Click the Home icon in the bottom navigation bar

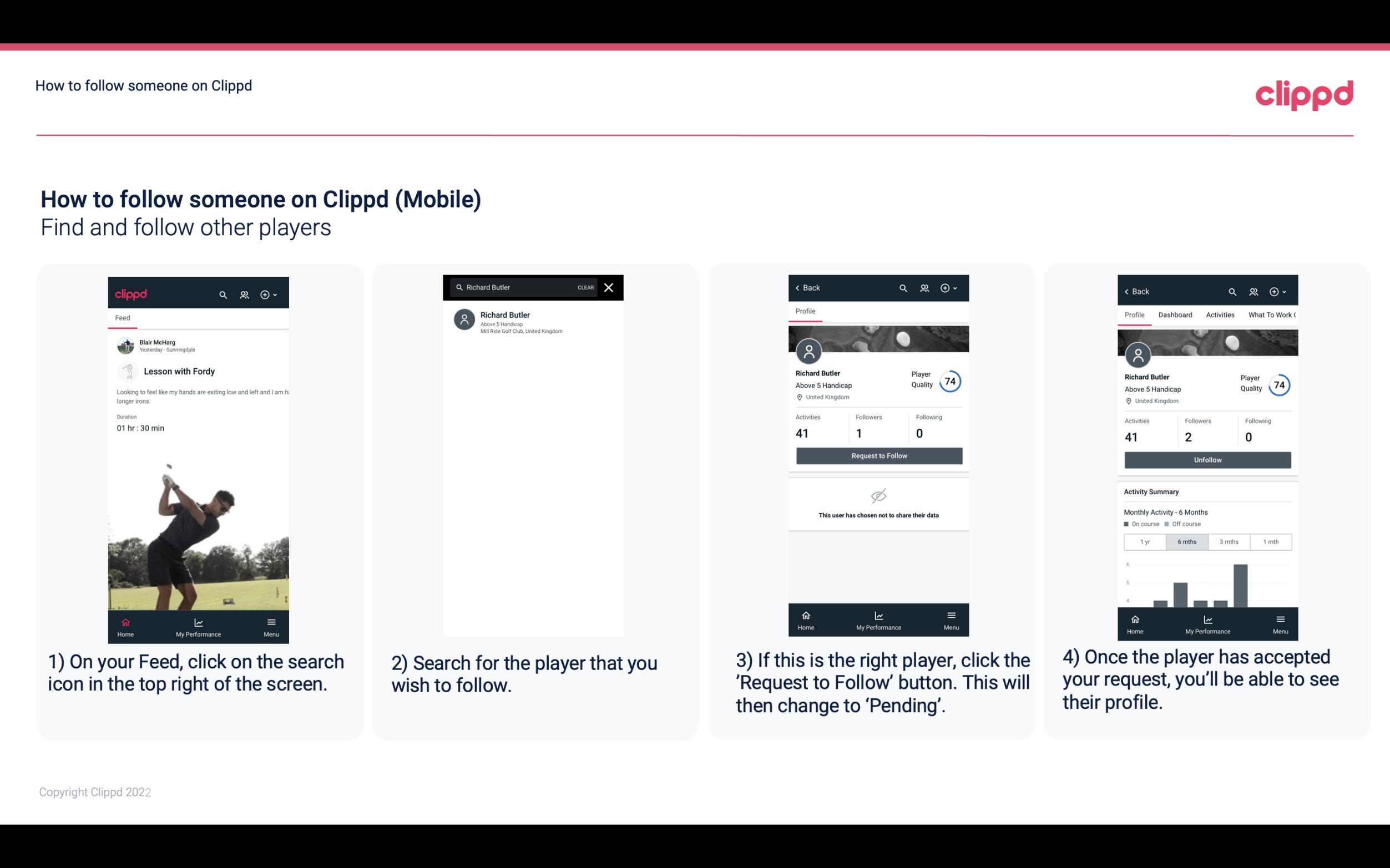125,620
